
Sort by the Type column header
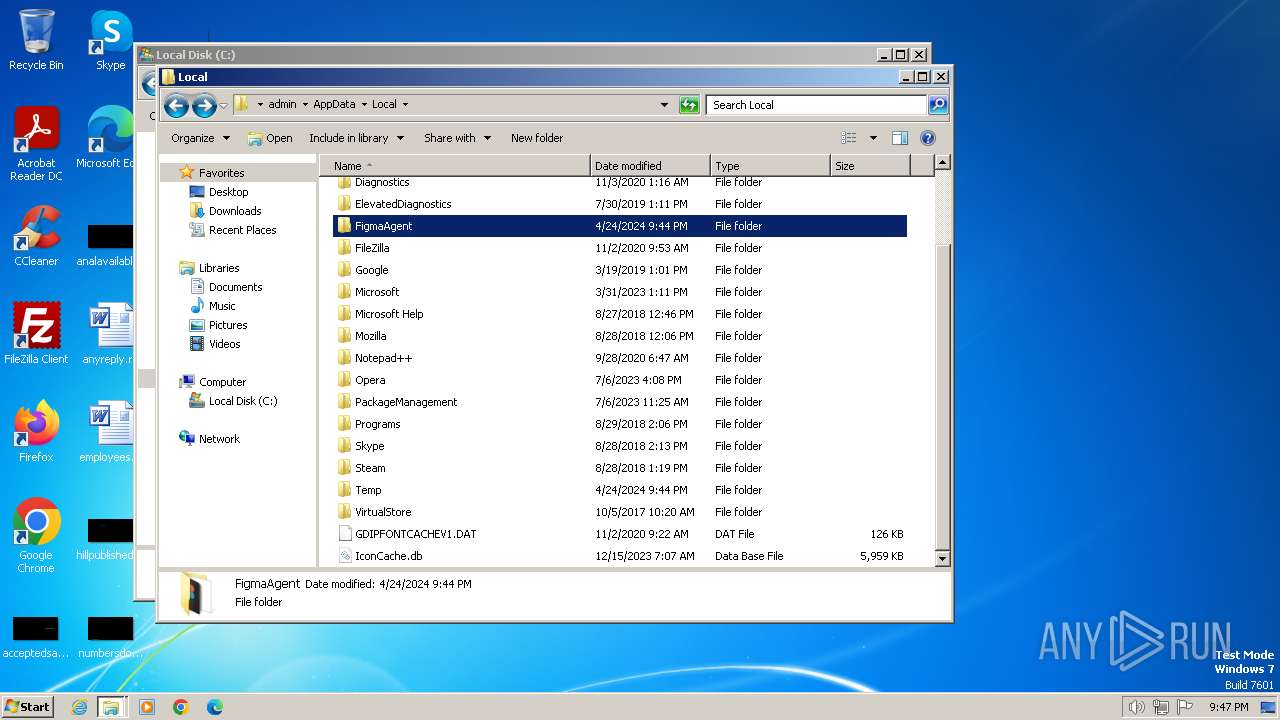point(770,166)
